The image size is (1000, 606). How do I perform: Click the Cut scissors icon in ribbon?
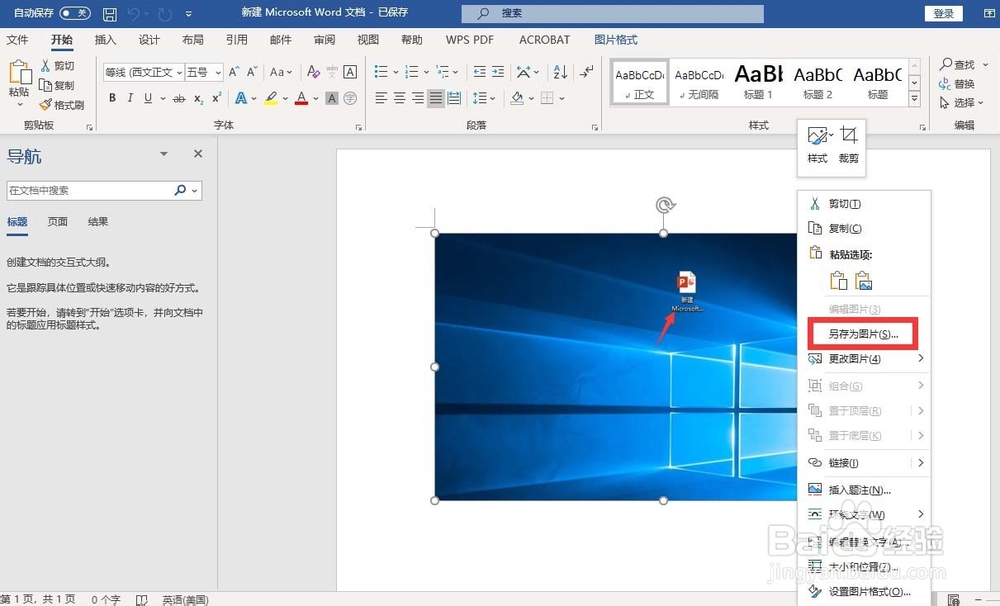coord(45,65)
